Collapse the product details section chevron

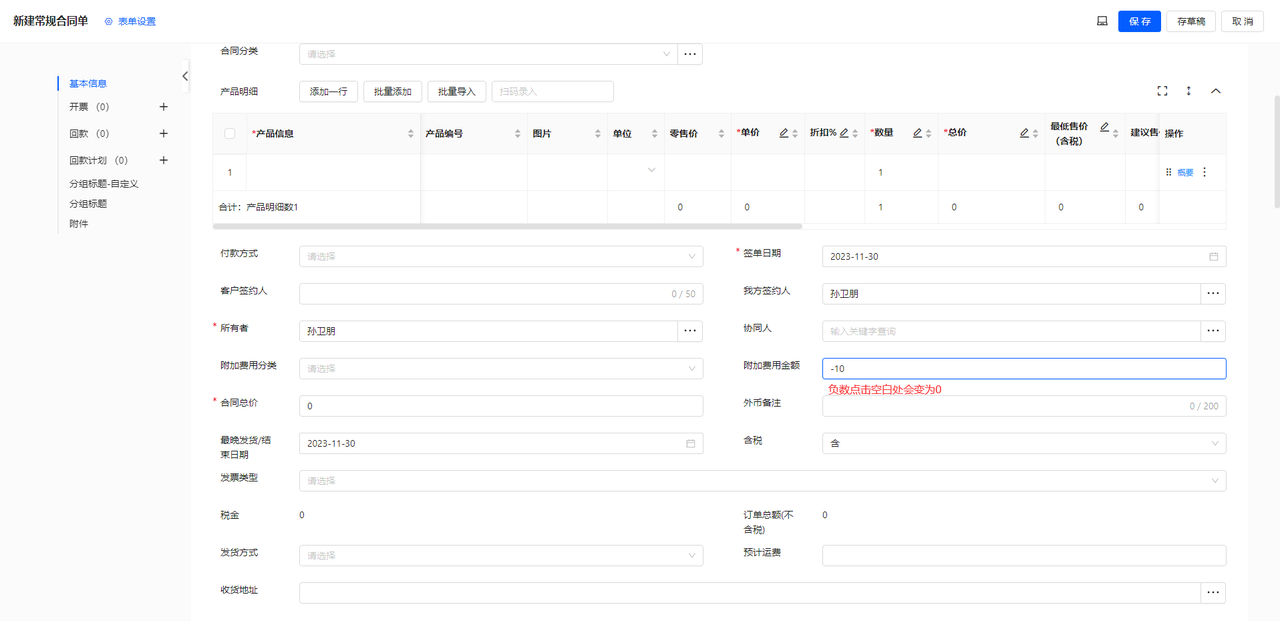tap(1216, 91)
